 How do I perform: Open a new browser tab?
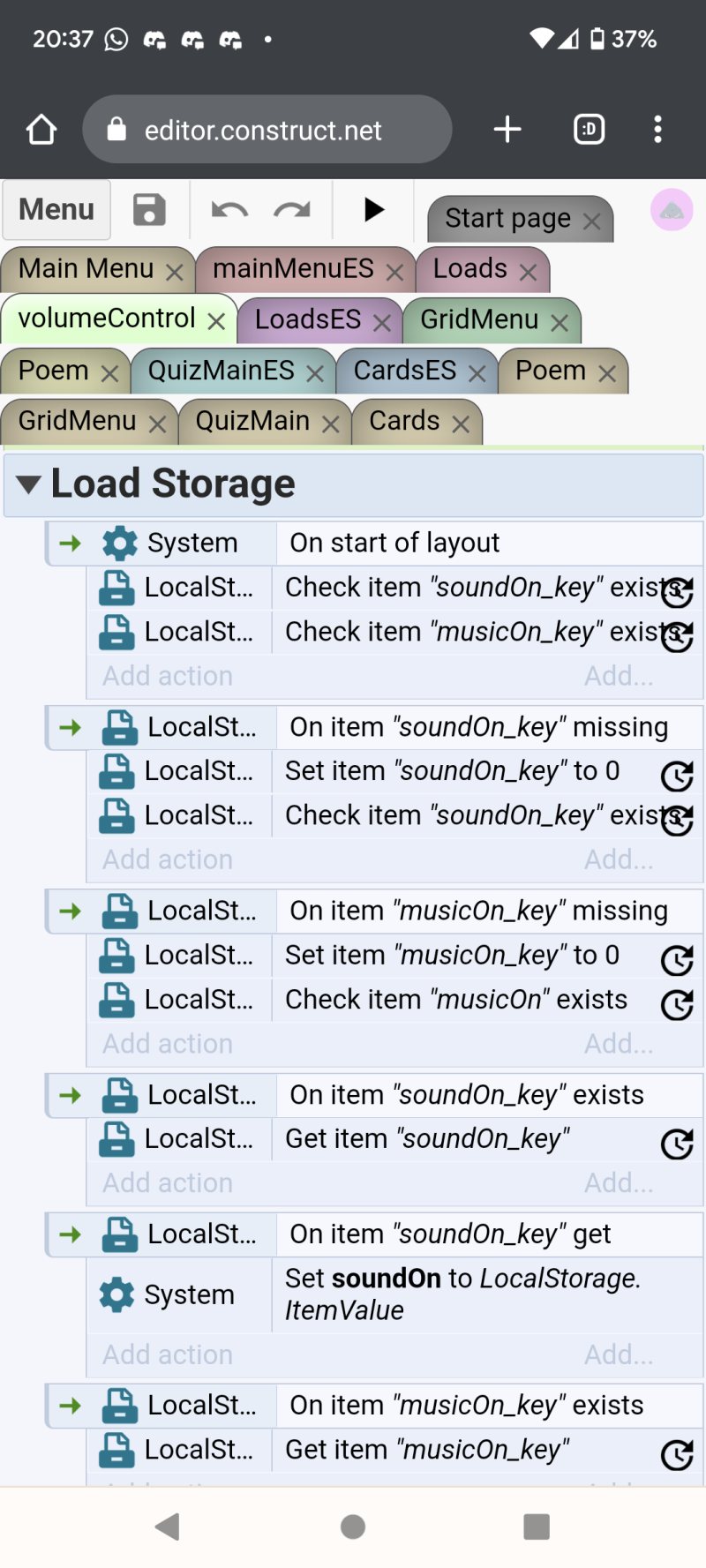(507, 130)
